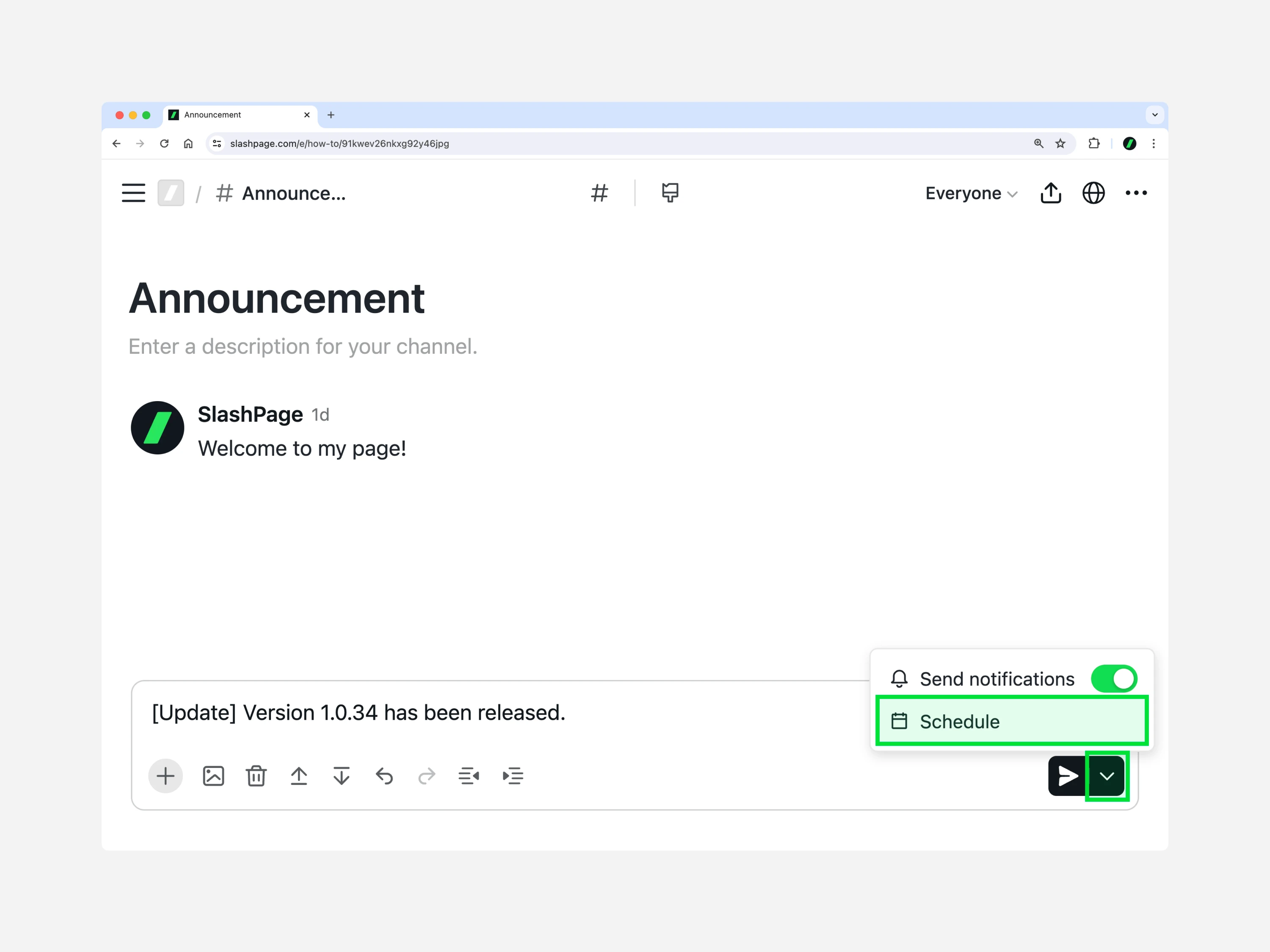The width and height of the screenshot is (1270, 952).
Task: Click the trash delete icon
Action: point(256,776)
